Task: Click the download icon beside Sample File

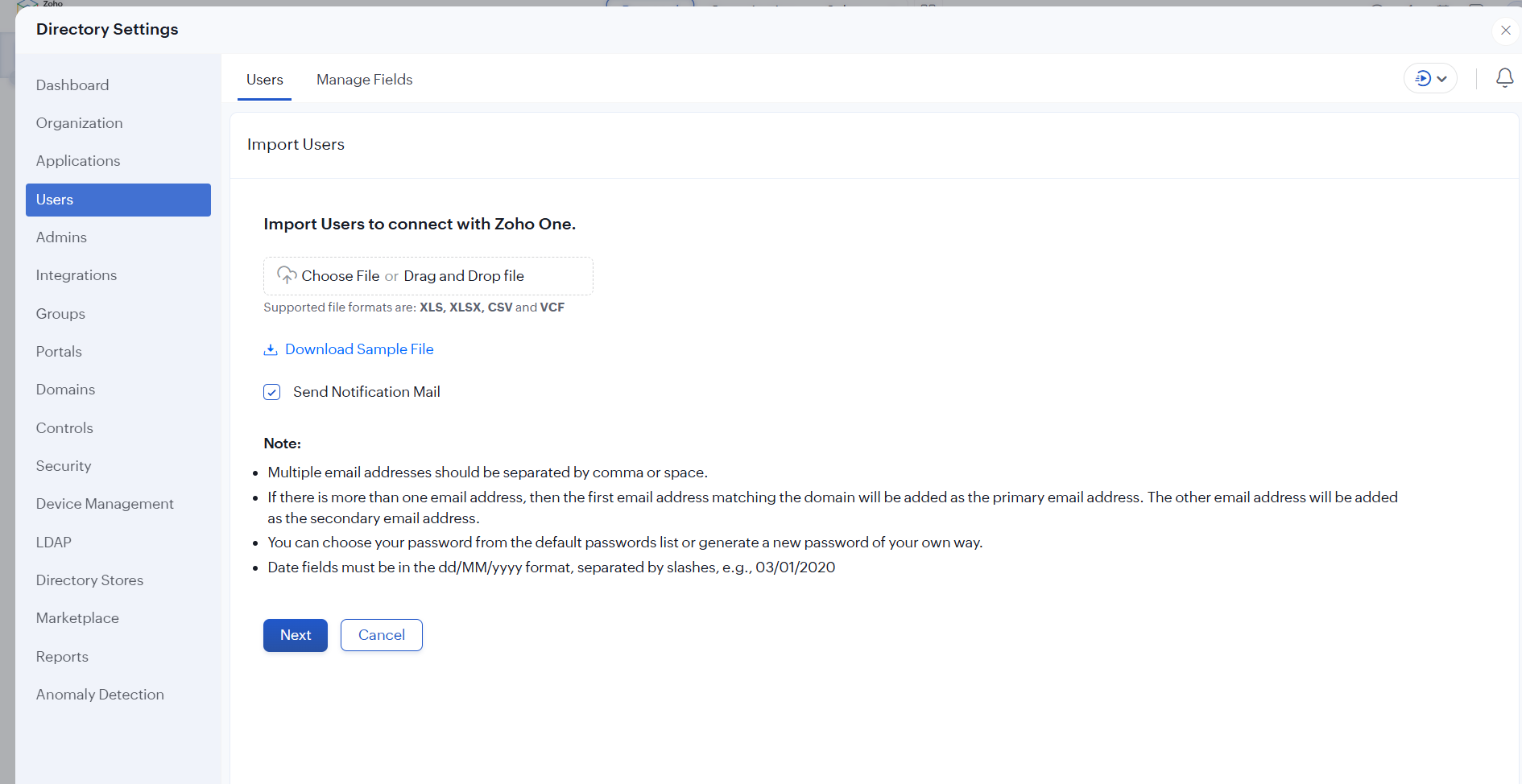Action: [271, 349]
